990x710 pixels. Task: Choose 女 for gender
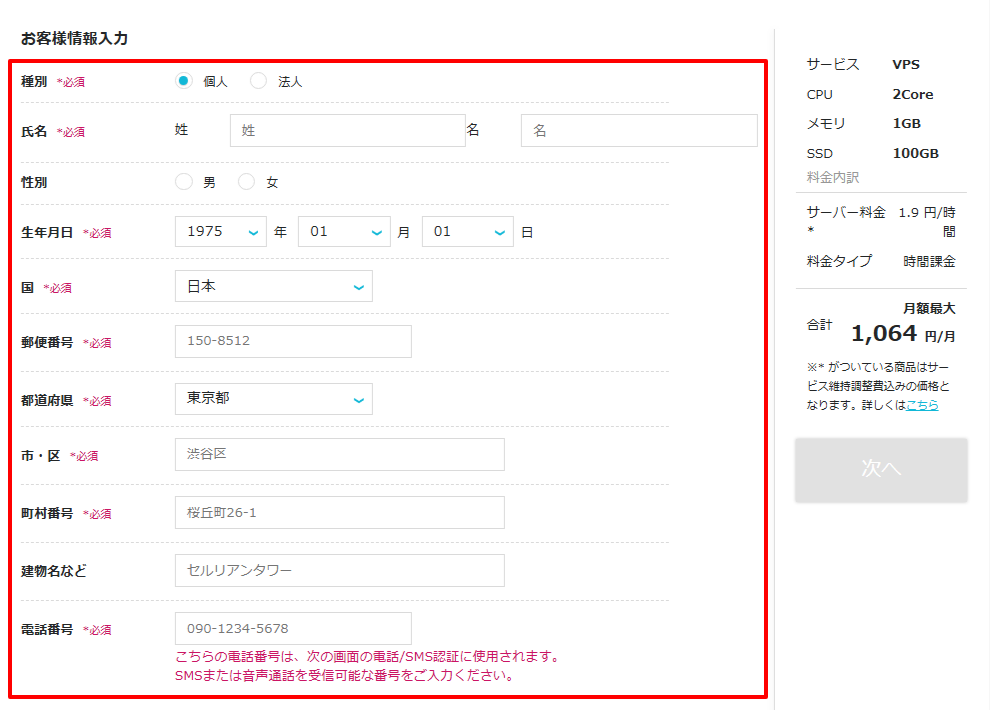(246, 182)
